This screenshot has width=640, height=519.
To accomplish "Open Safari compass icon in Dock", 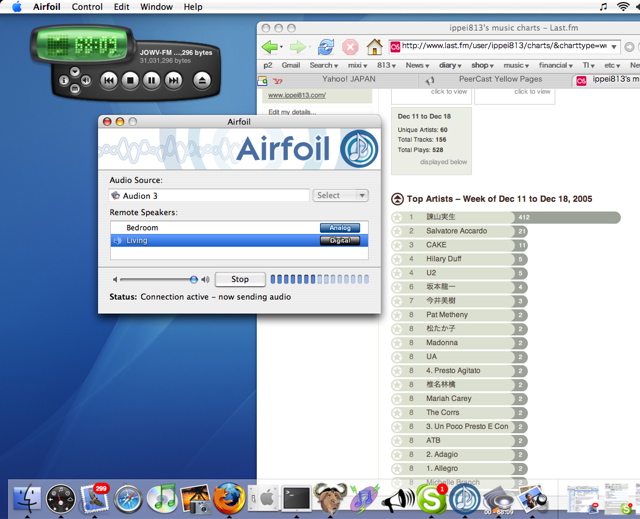I will pyautogui.click(x=128, y=497).
